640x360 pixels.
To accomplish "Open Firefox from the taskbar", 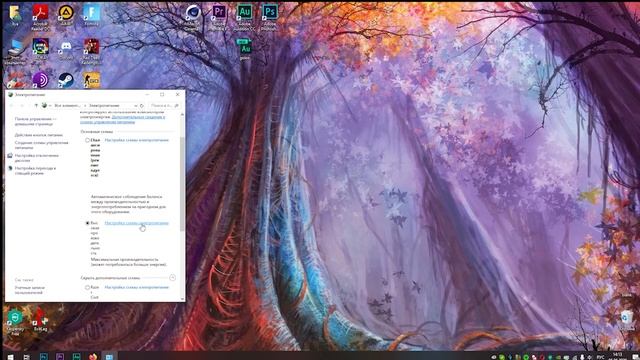I will coord(93,356).
